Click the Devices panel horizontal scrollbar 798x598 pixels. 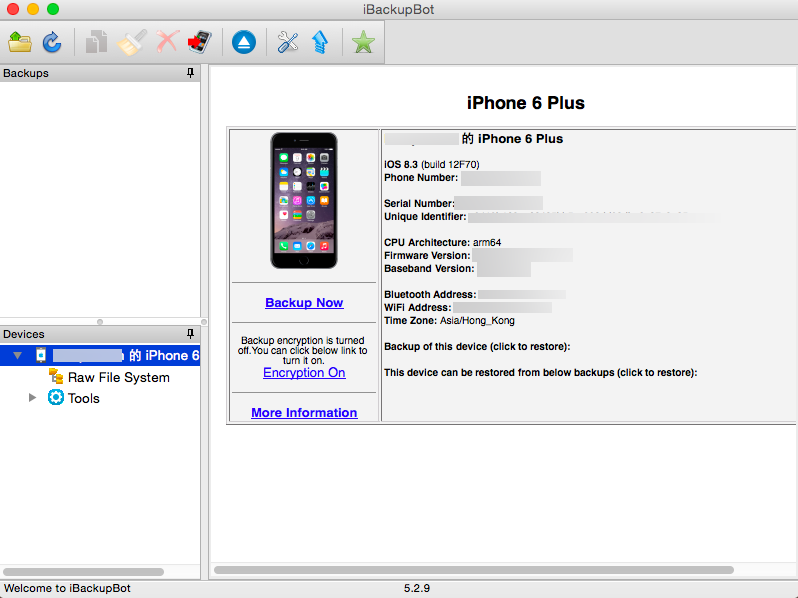coord(83,572)
